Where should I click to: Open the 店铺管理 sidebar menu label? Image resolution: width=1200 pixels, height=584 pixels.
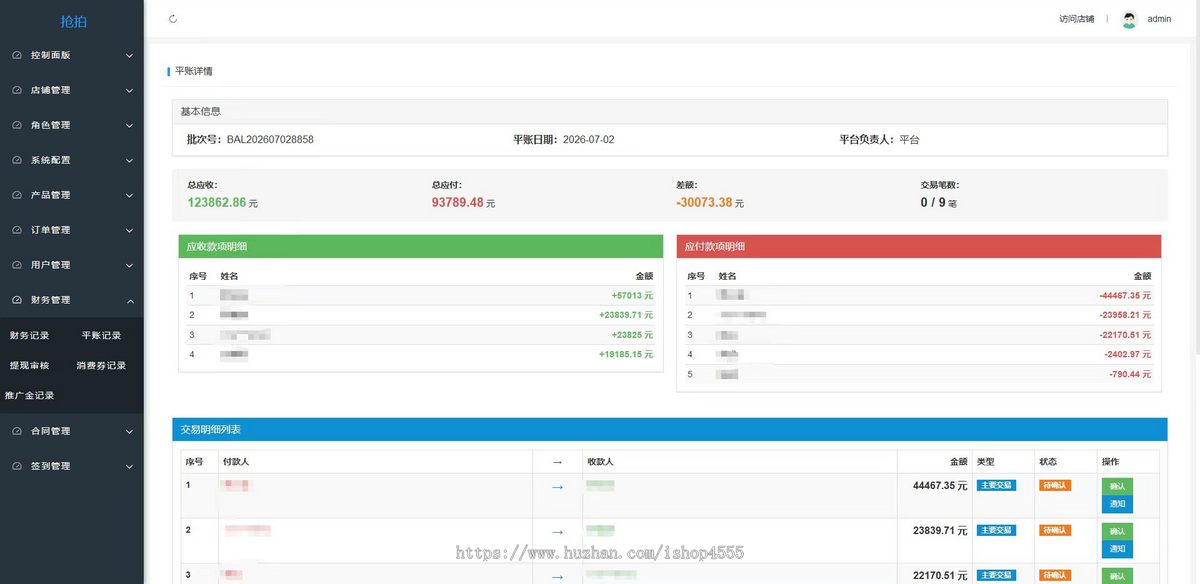pyautogui.click(x=50, y=90)
